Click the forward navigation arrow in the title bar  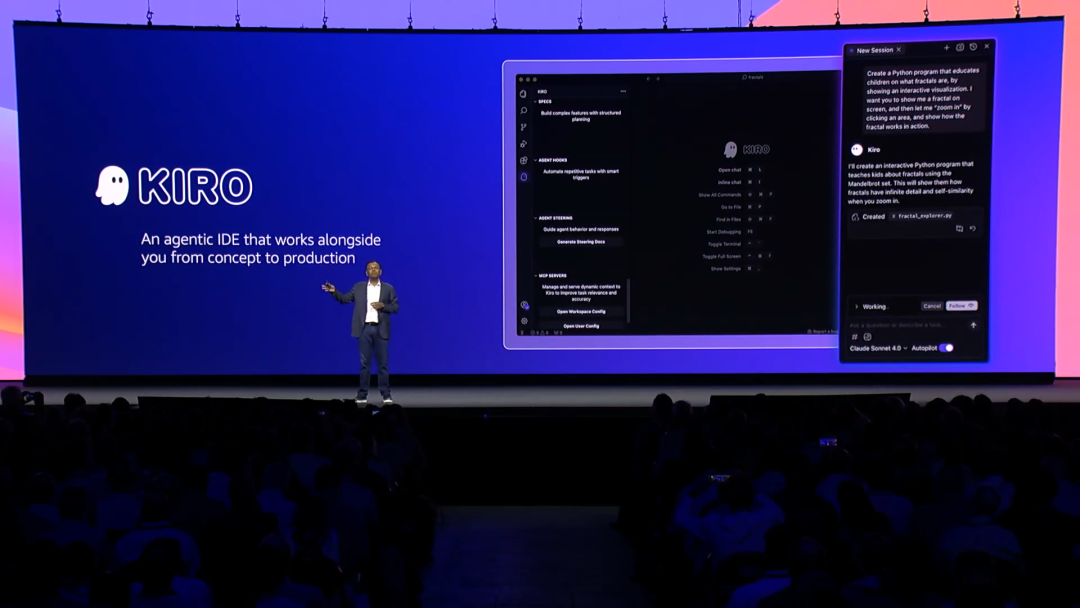pos(658,78)
